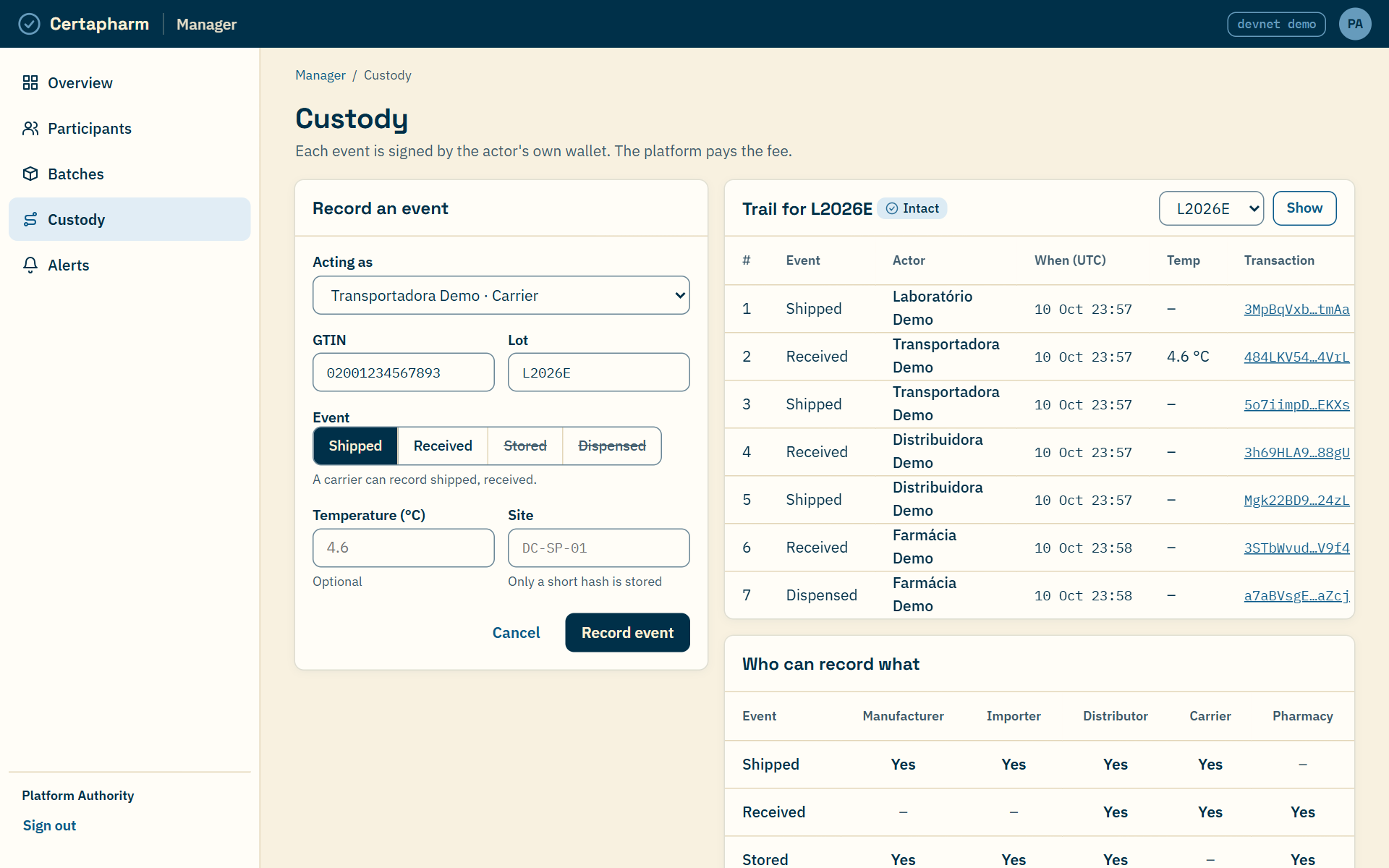Click the Custody route icon

tap(30, 219)
